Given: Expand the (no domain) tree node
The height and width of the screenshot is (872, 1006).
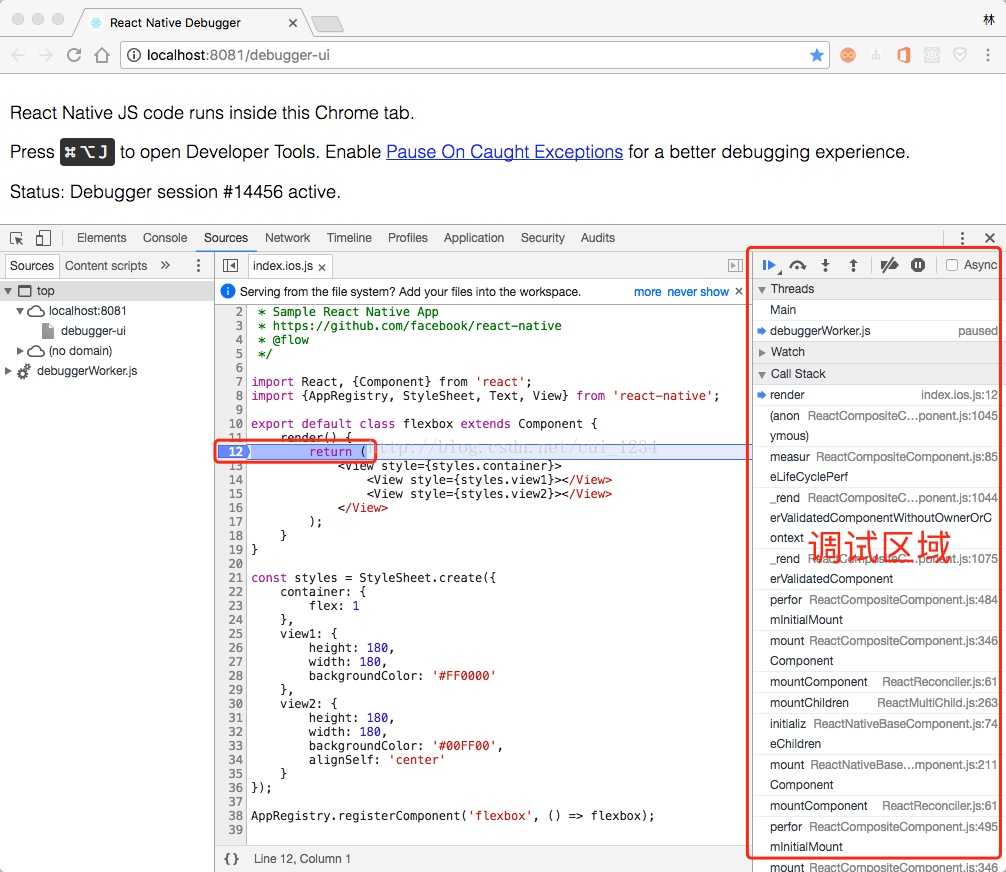Looking at the screenshot, I should click(20, 351).
